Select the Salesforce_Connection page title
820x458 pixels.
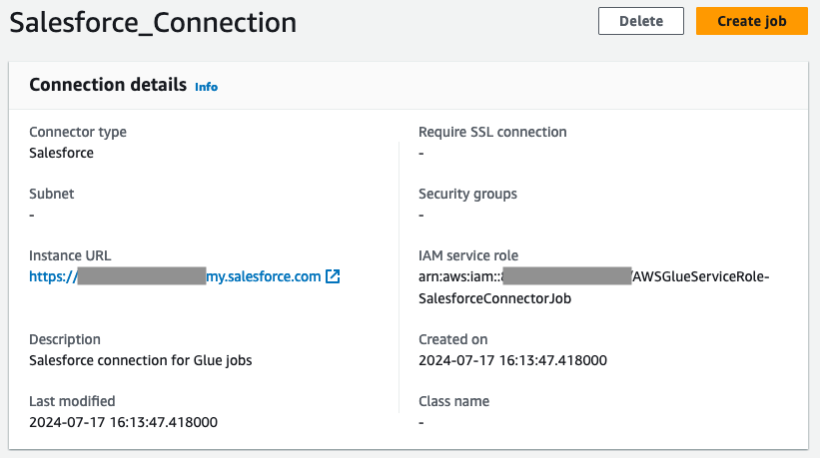tap(153, 22)
